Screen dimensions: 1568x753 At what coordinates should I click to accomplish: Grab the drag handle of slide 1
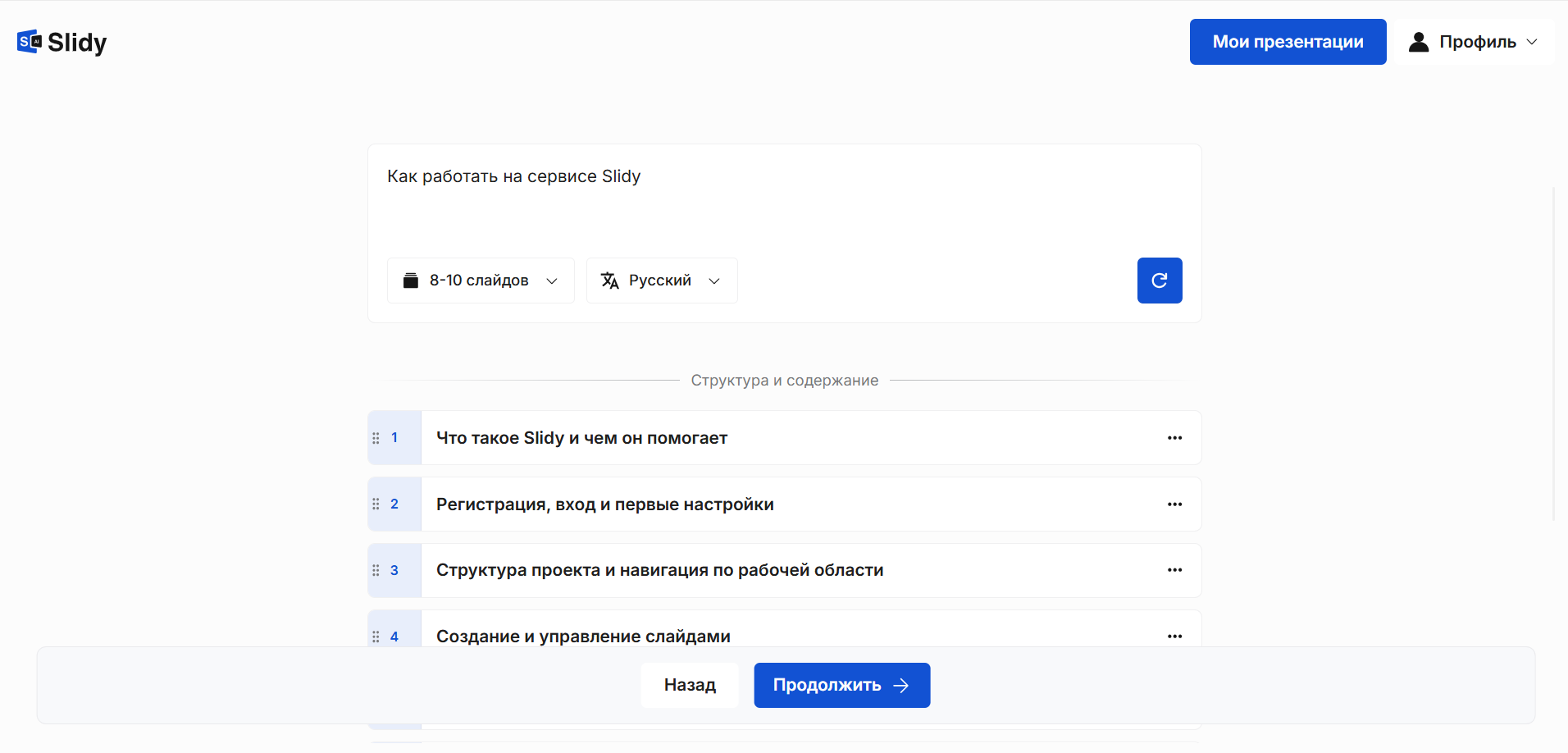376,438
